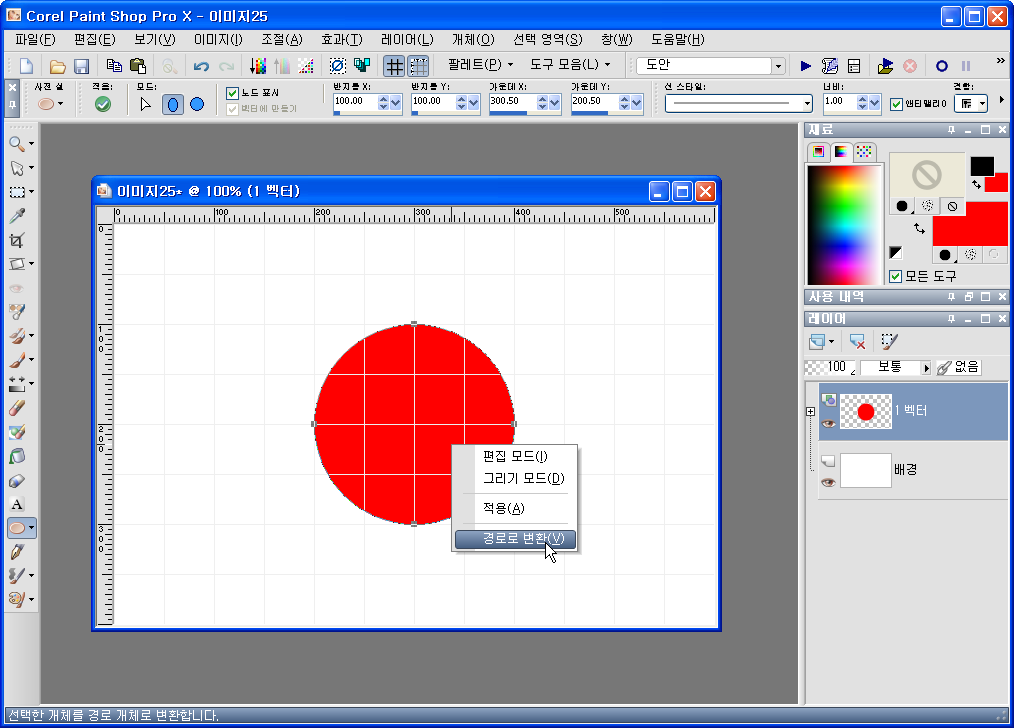Hide the 배경 layer with eye icon
Viewport: 1014px width, 728px height.
point(828,482)
